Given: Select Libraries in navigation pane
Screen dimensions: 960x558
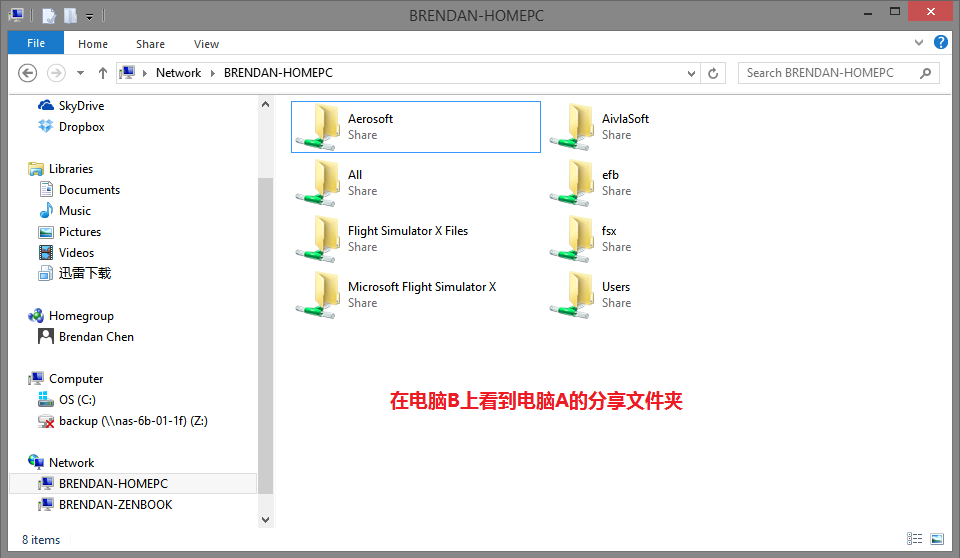Looking at the screenshot, I should point(61,168).
